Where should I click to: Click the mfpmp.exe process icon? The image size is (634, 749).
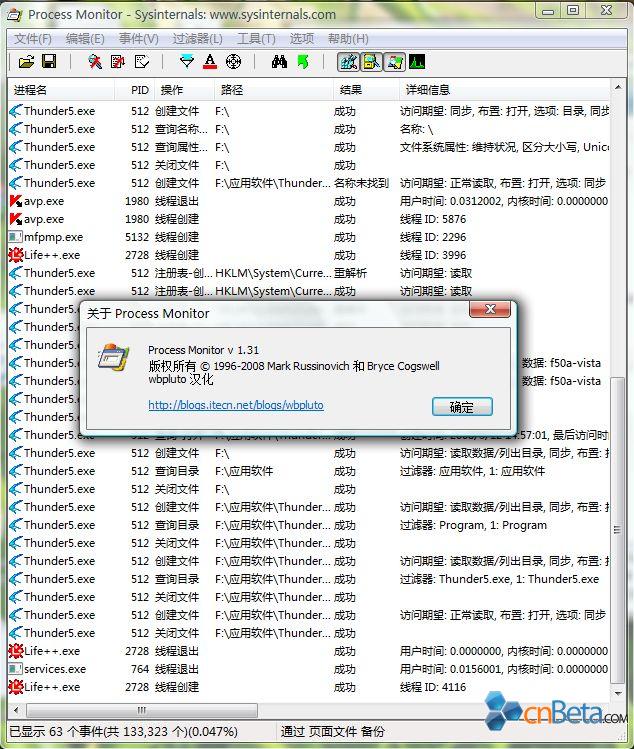tap(16, 237)
